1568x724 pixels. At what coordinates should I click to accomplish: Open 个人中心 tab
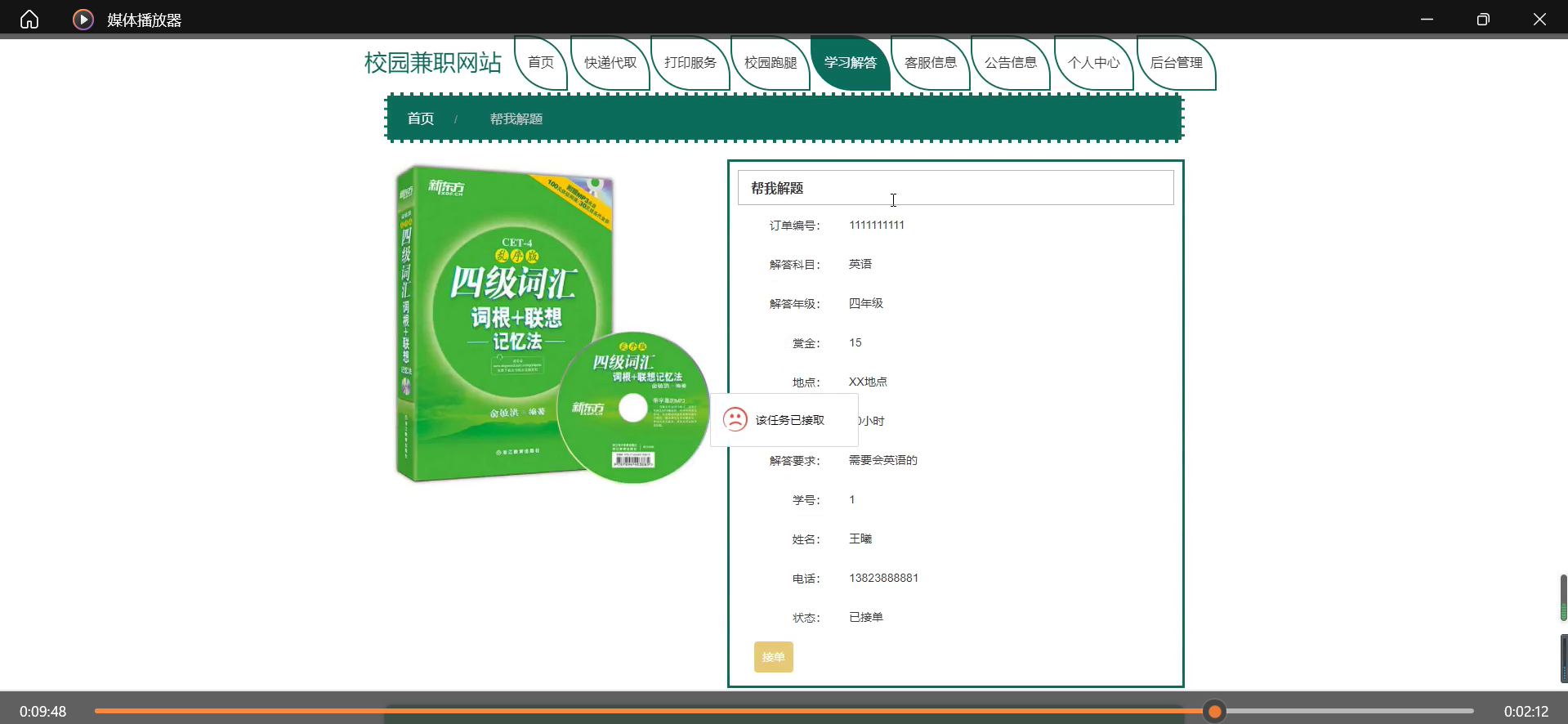coord(1094,63)
